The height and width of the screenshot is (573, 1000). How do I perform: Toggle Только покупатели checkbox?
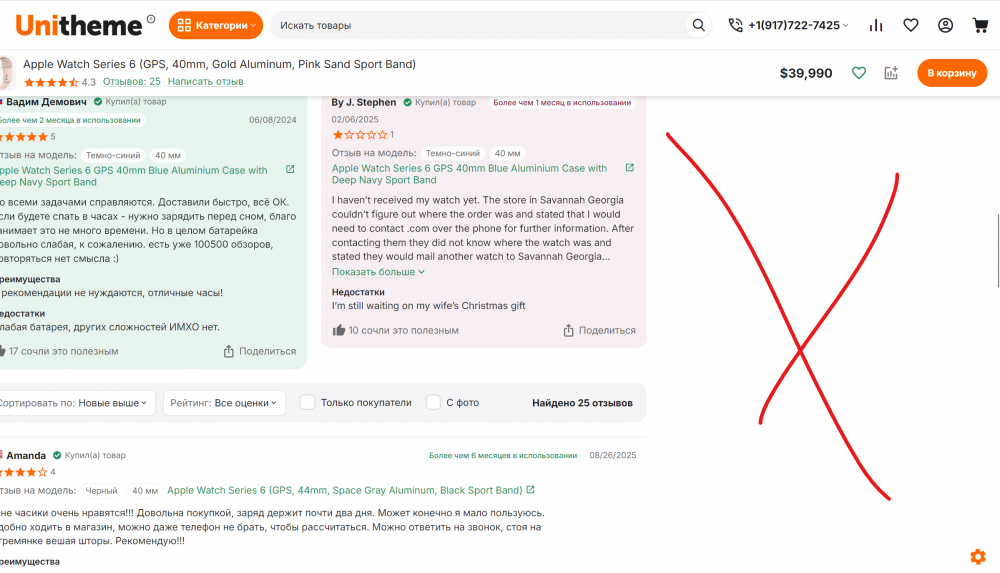click(307, 403)
